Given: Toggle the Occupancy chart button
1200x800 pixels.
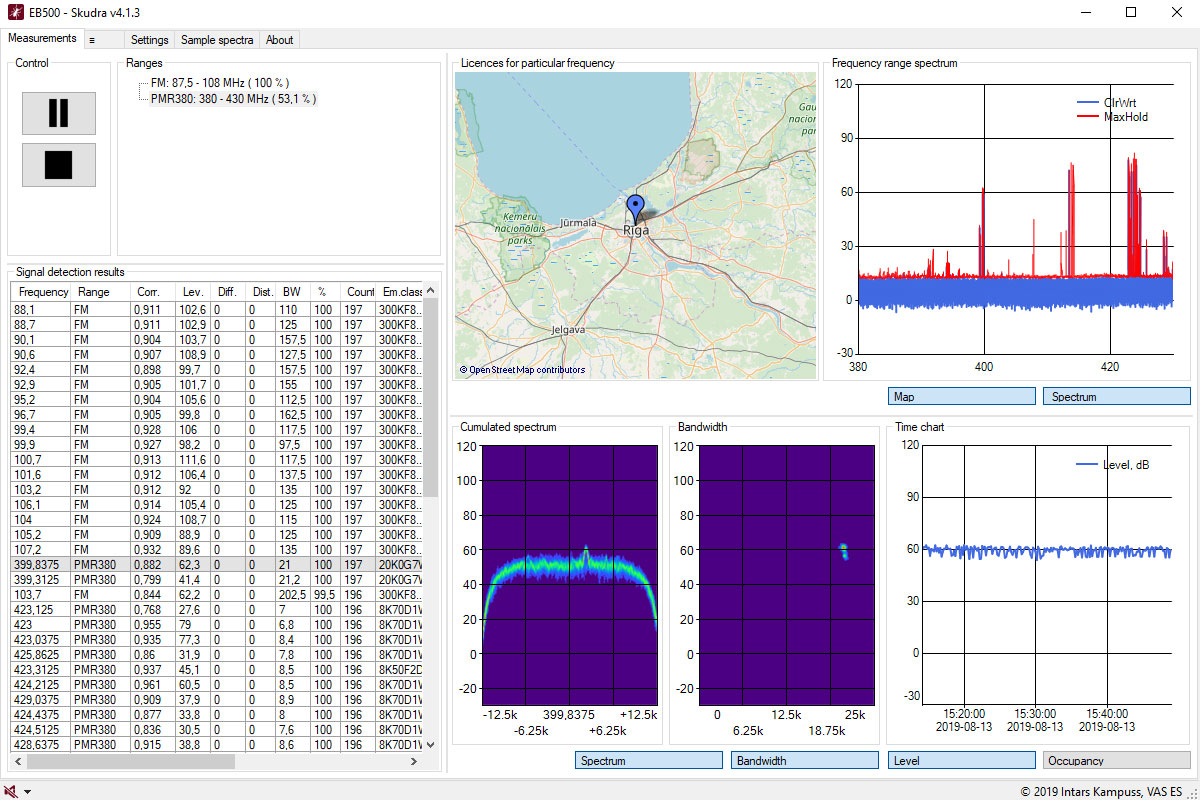Looking at the screenshot, I should pos(1116,761).
